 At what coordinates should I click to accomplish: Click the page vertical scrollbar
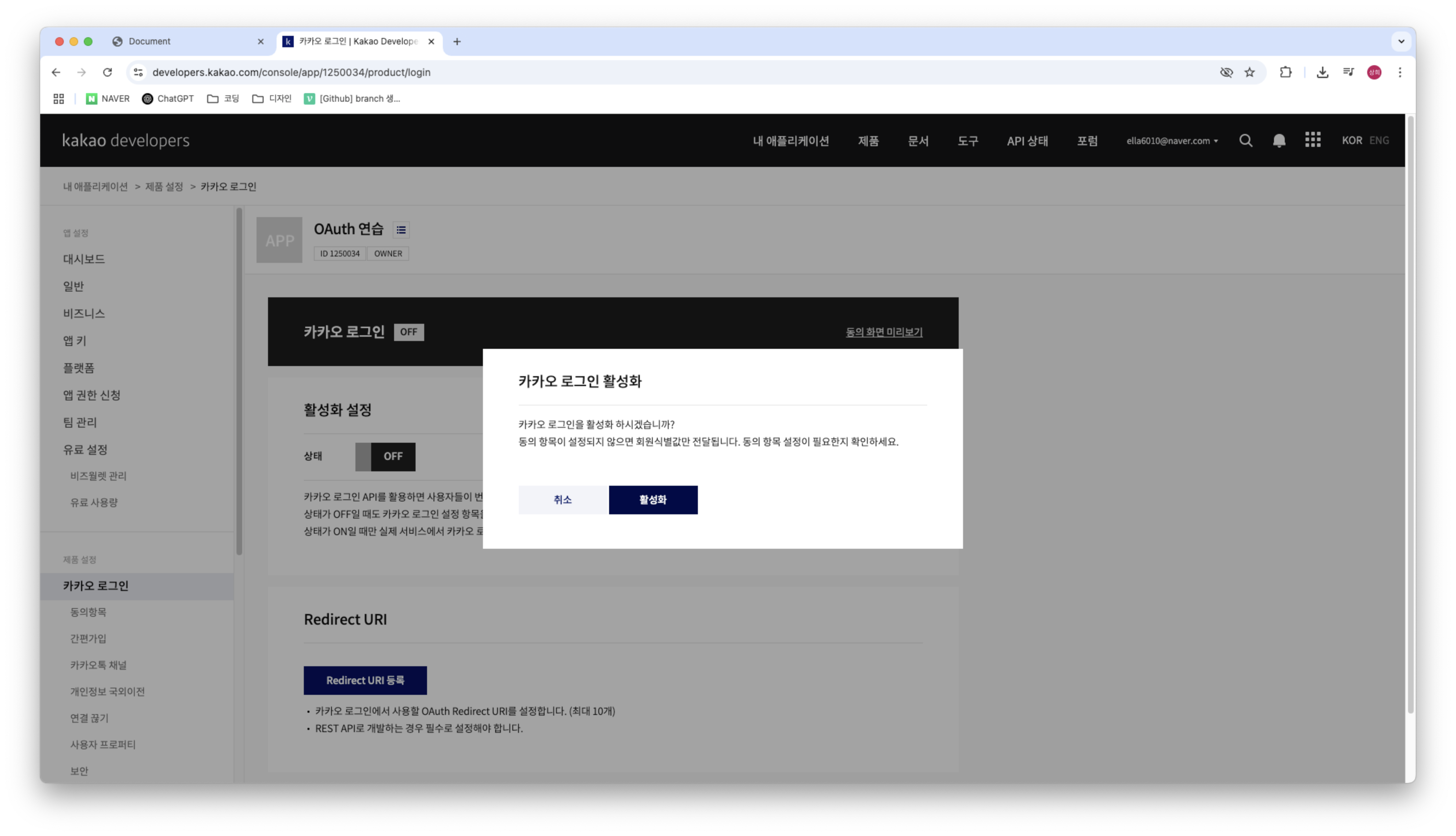(1410, 414)
